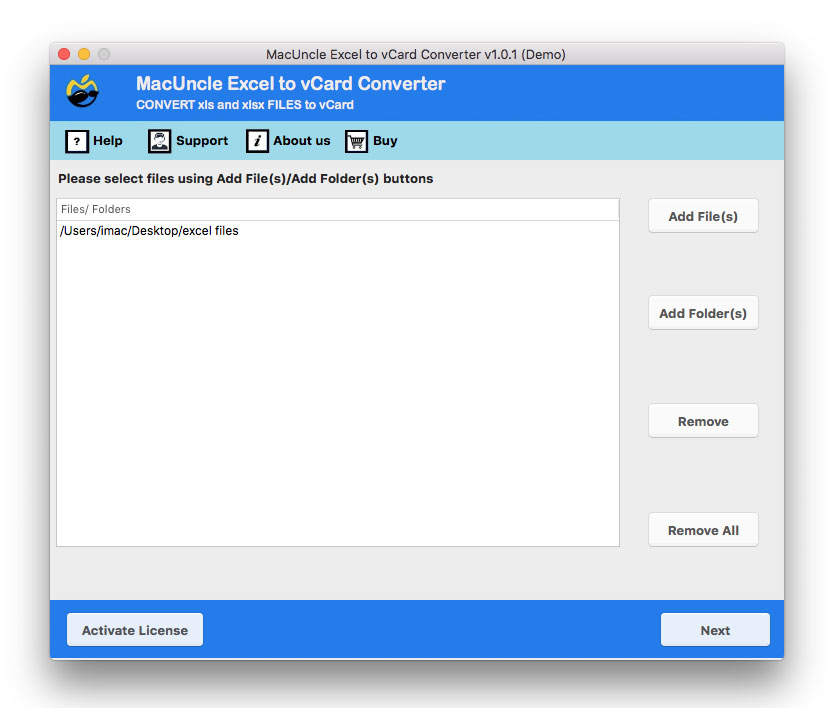The height and width of the screenshot is (708, 830).
Task: Proceed by clicking Next
Action: pyautogui.click(x=715, y=629)
